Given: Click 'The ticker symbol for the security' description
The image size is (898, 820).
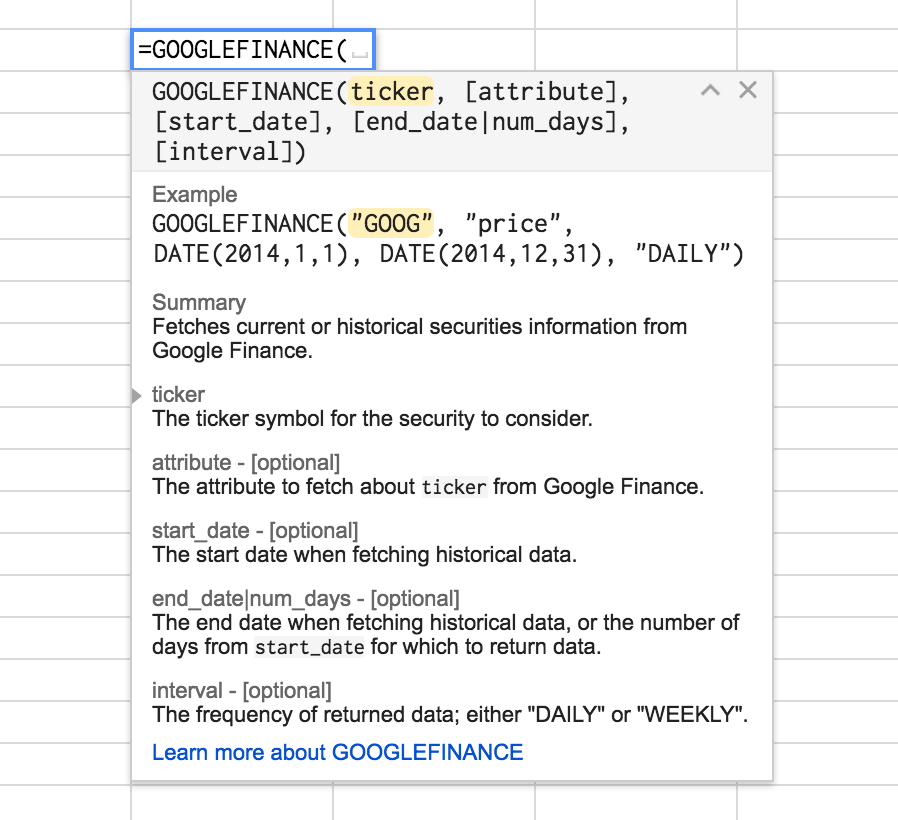Looking at the screenshot, I should click(372, 419).
